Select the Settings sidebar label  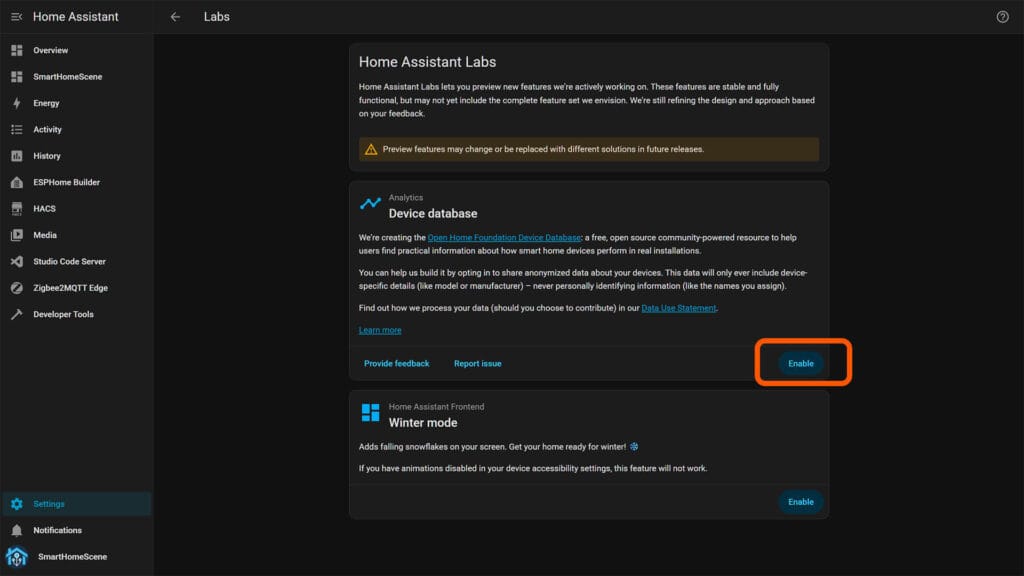coord(49,504)
